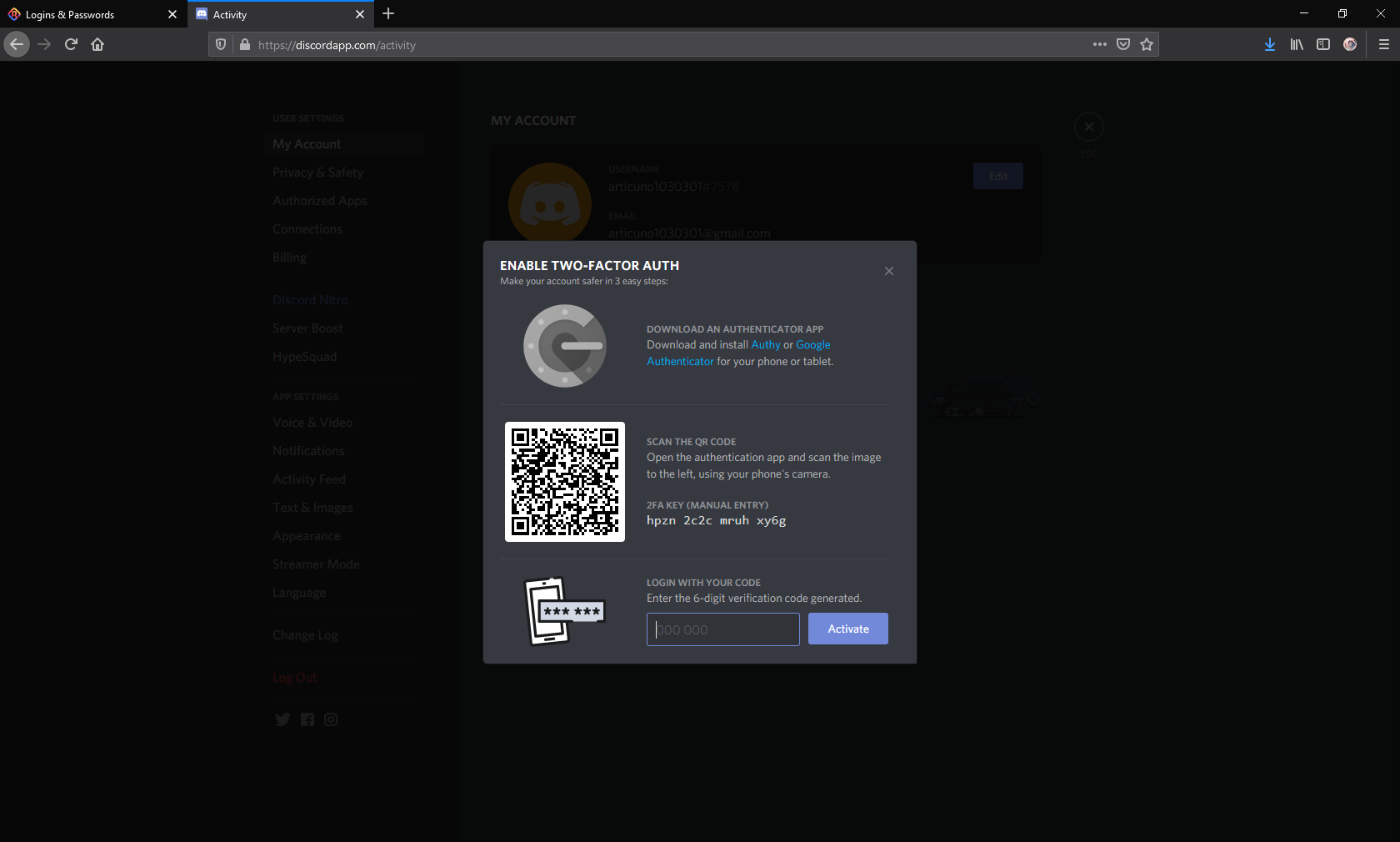
Task: Open tracking protection shield icon
Action: click(x=221, y=45)
